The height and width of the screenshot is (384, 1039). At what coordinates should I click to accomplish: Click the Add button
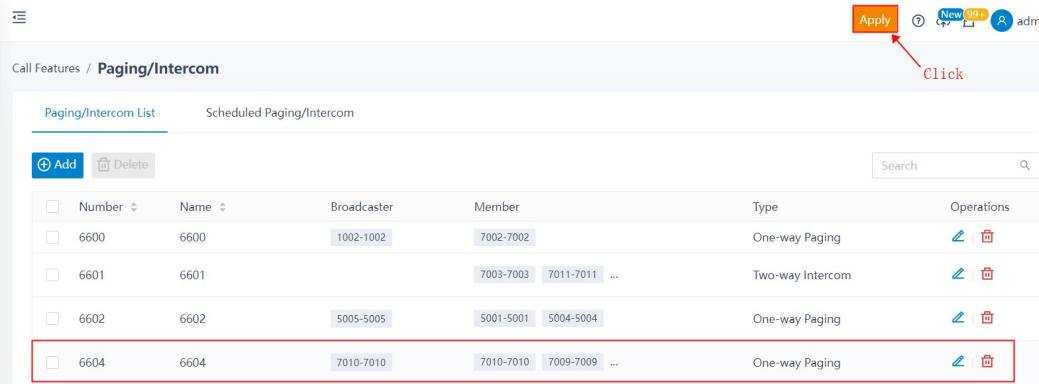pyautogui.click(x=58, y=165)
